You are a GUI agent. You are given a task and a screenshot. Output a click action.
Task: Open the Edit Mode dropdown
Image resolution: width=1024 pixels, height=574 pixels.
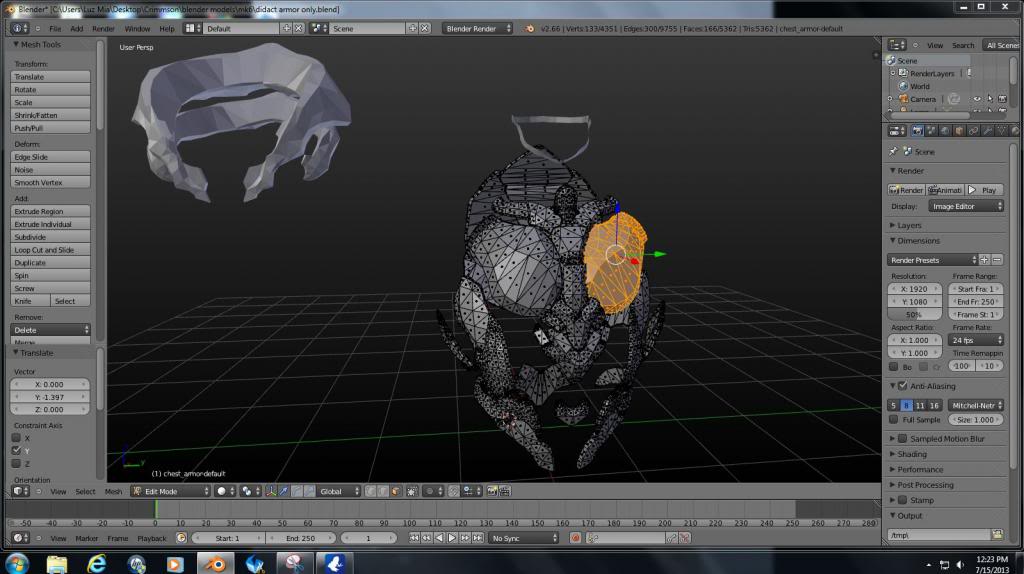(170, 491)
